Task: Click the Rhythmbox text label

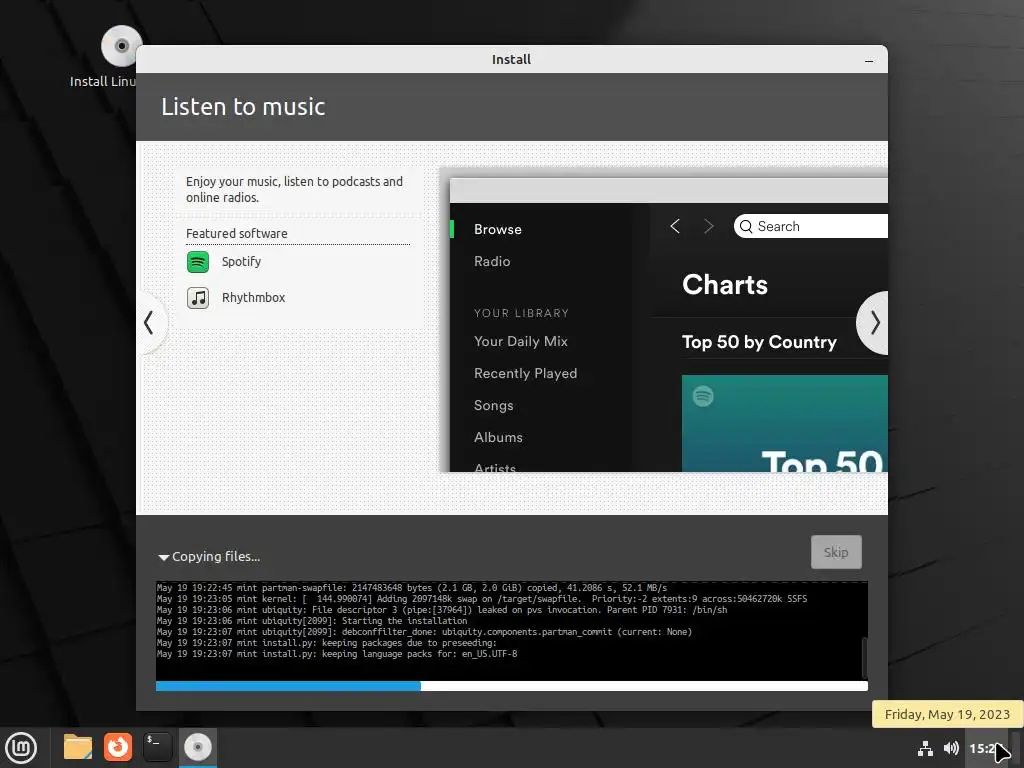Action: point(253,297)
